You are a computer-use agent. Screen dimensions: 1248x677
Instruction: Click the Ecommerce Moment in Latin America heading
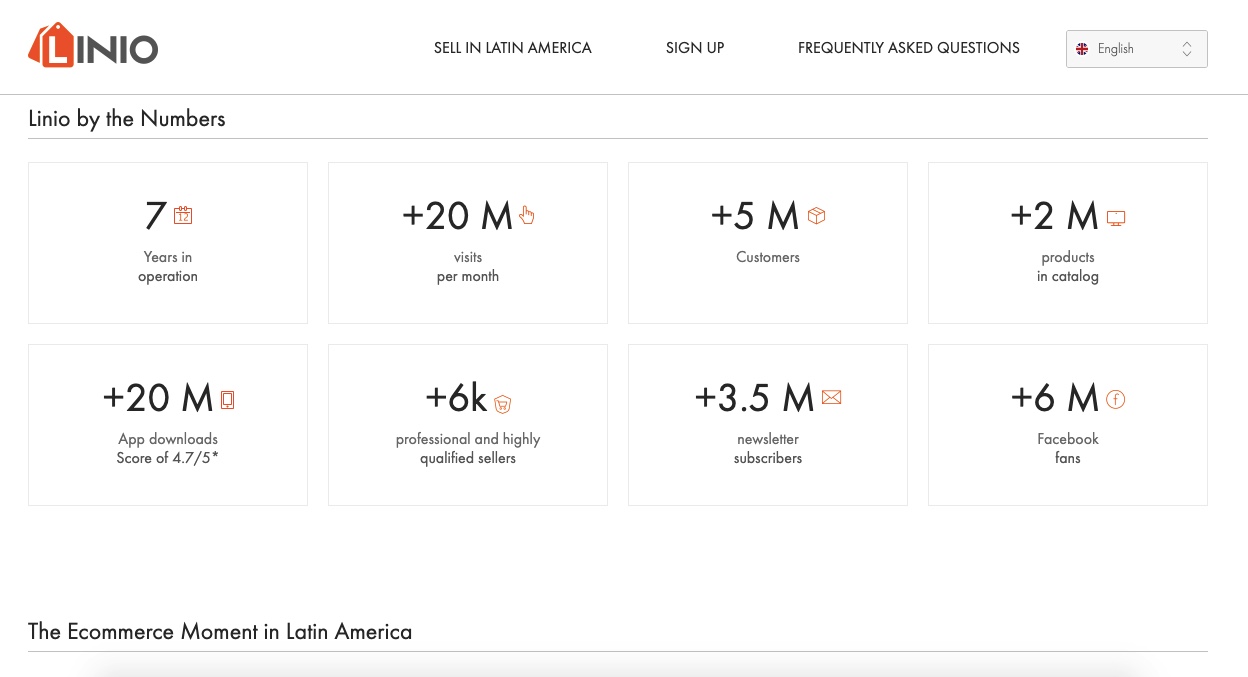pos(220,632)
